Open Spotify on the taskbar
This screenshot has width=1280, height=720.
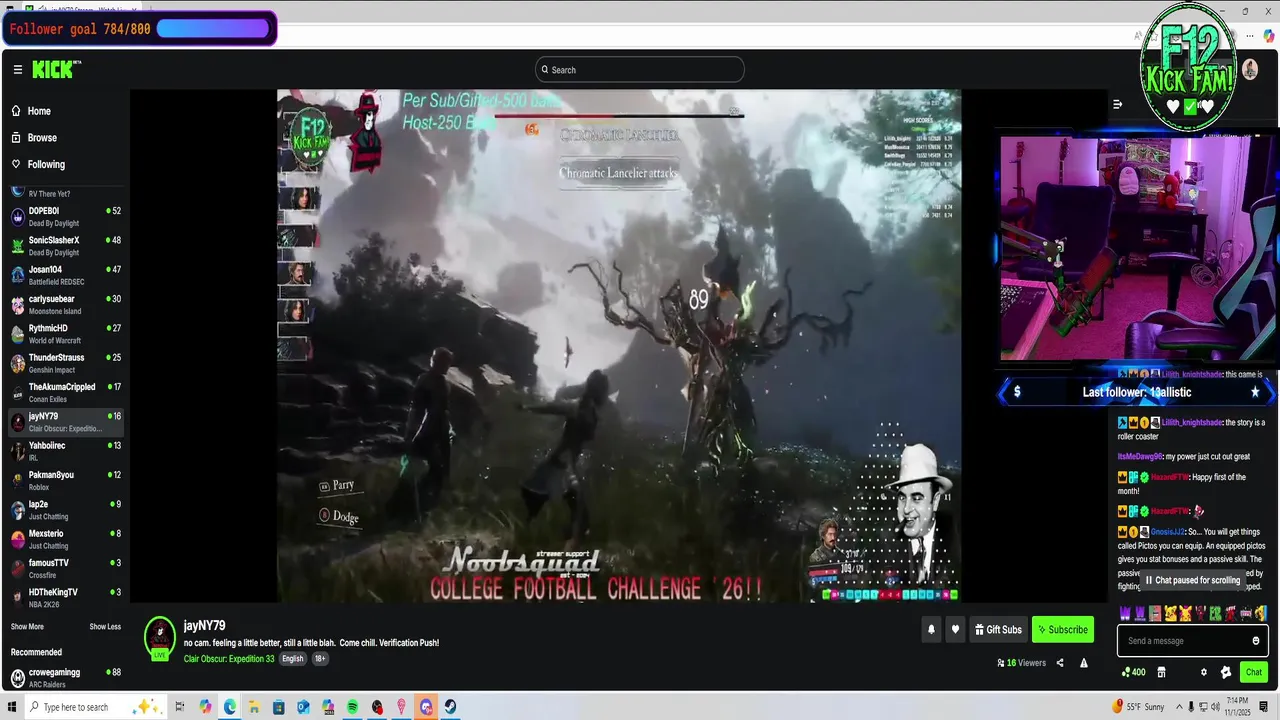click(x=353, y=707)
